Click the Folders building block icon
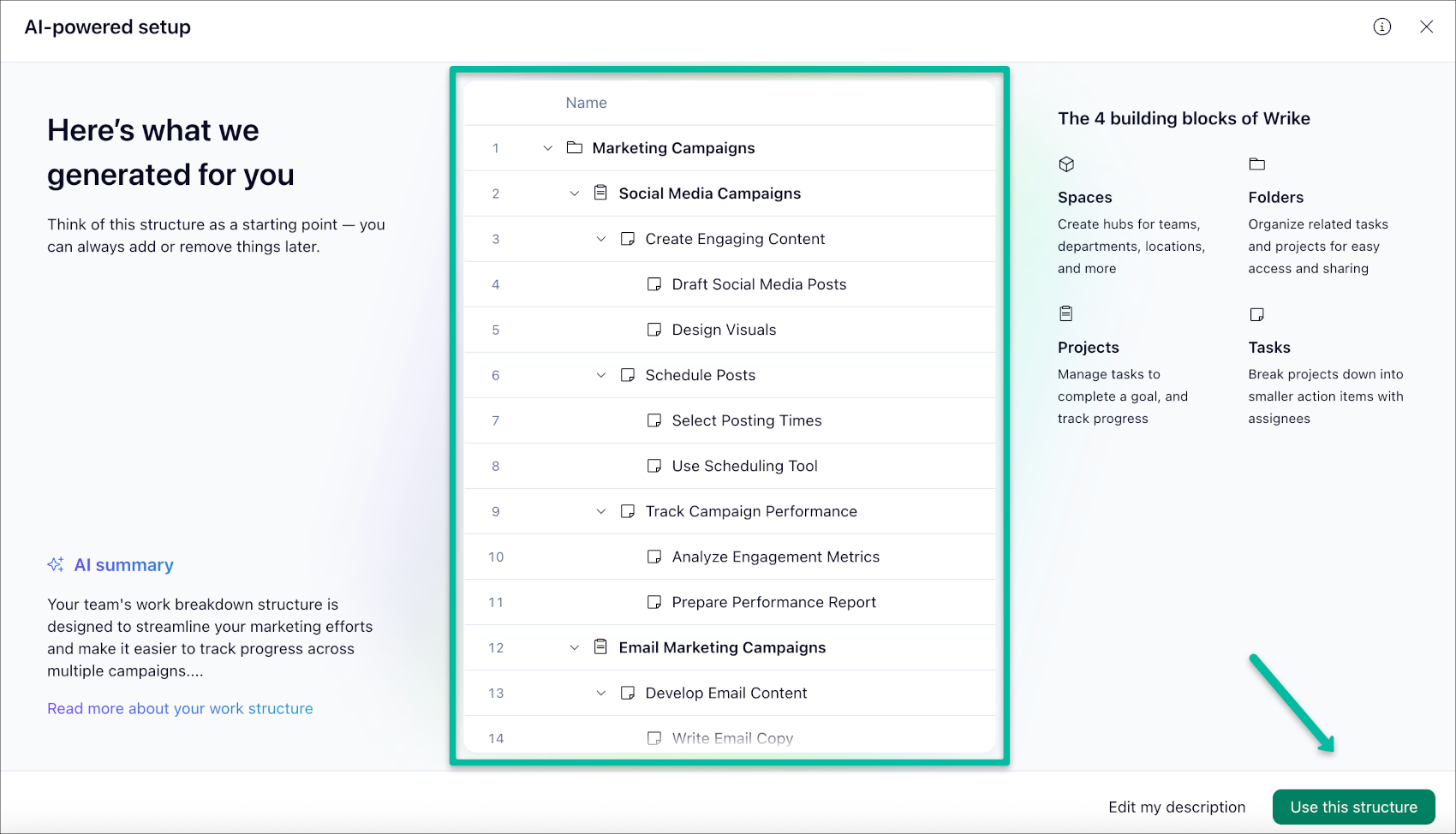The width and height of the screenshot is (1456, 834). pyautogui.click(x=1257, y=164)
